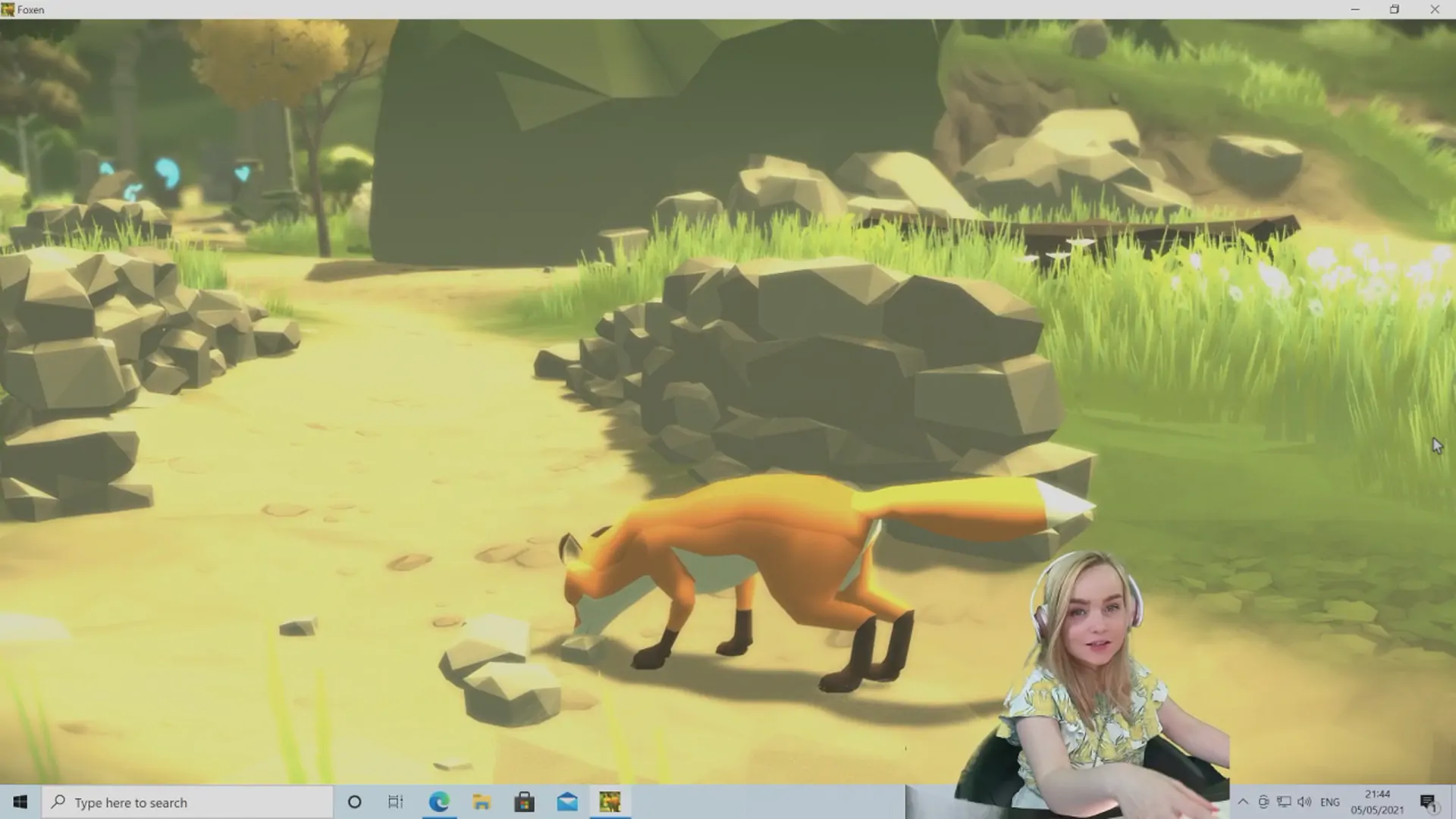Open Mail app from taskbar
Image resolution: width=1456 pixels, height=819 pixels.
[x=567, y=802]
